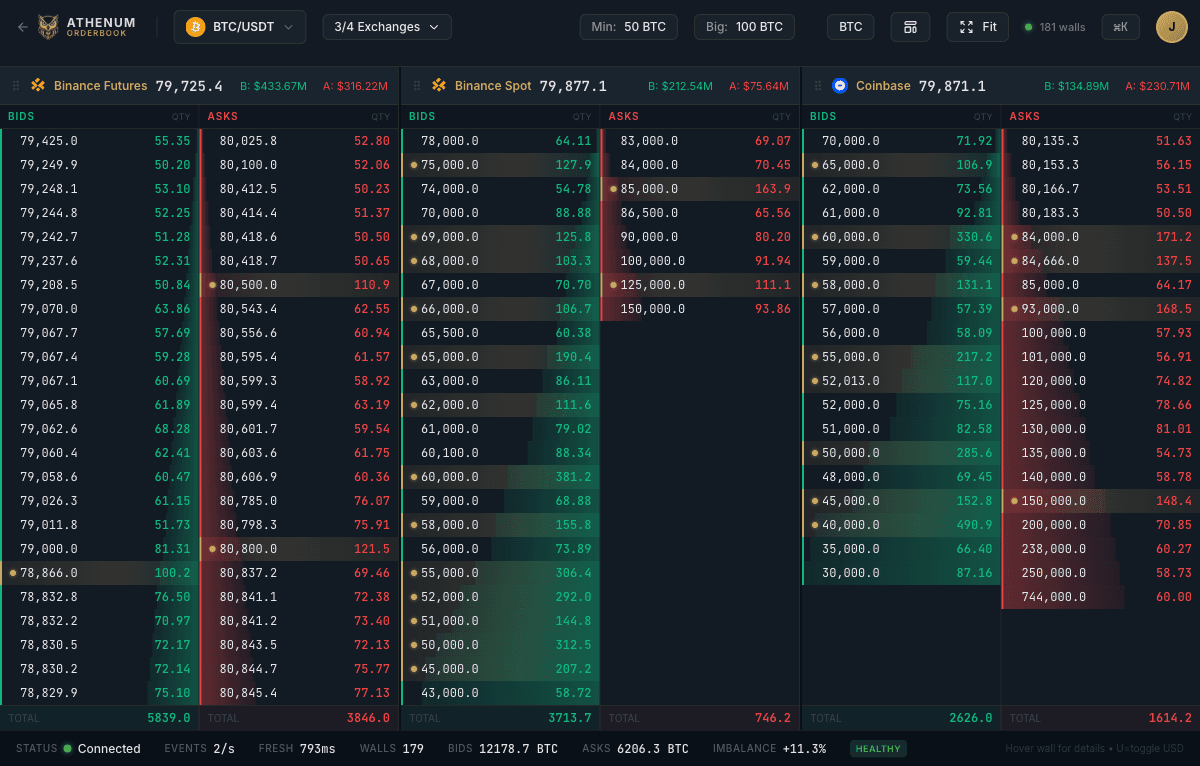Click Binance Spot bid quantity 381.2

(x=573, y=477)
